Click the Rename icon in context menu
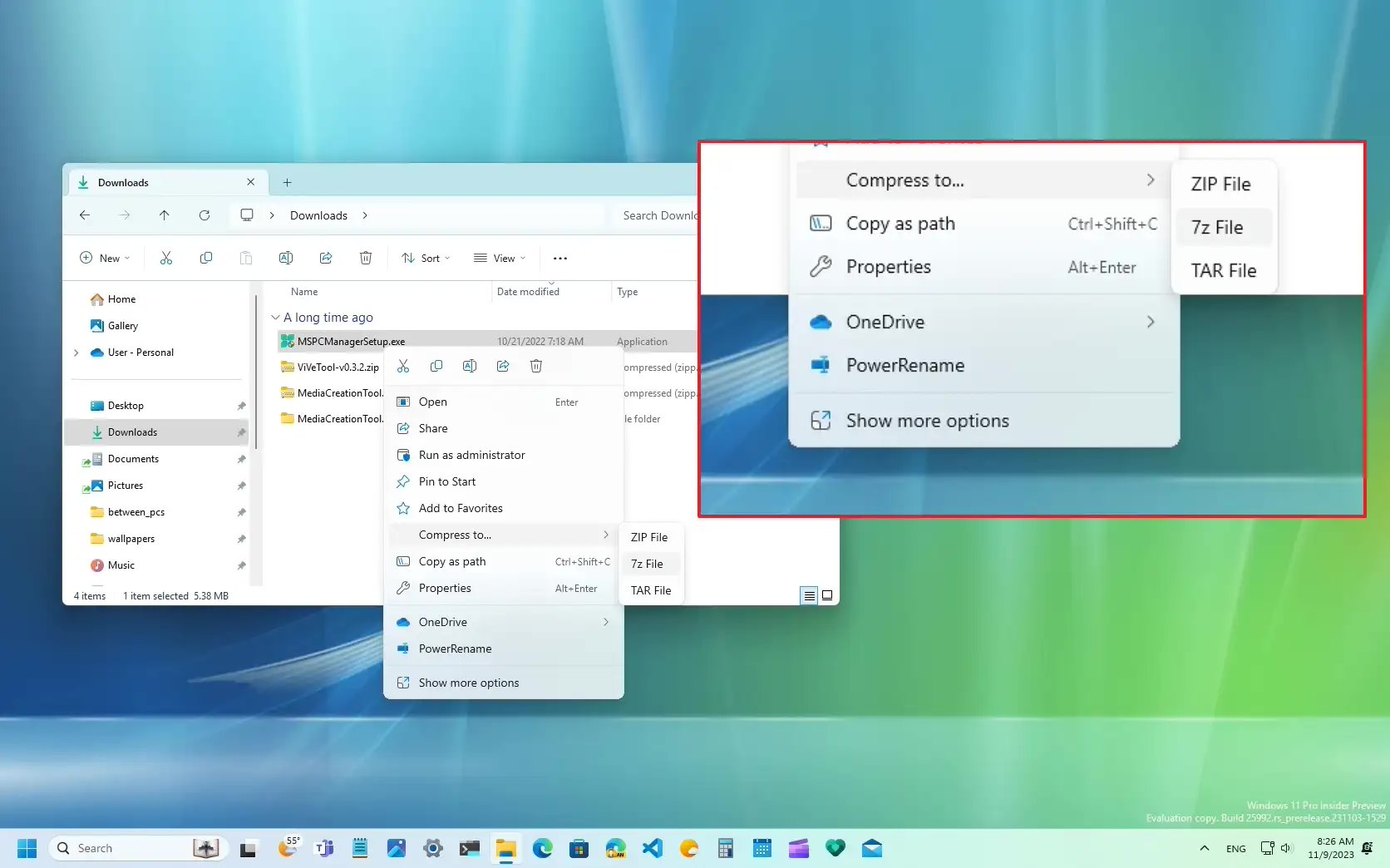 pos(470,367)
